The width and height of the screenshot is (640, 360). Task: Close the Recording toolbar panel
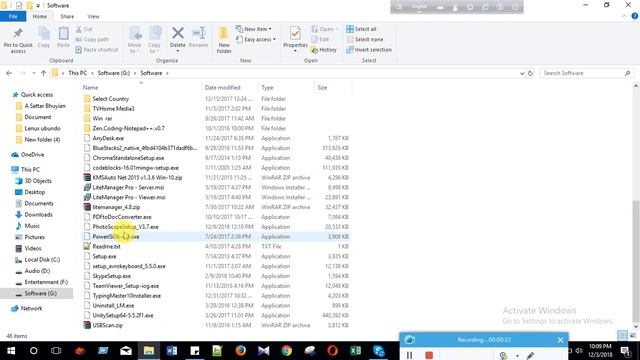click(560, 340)
